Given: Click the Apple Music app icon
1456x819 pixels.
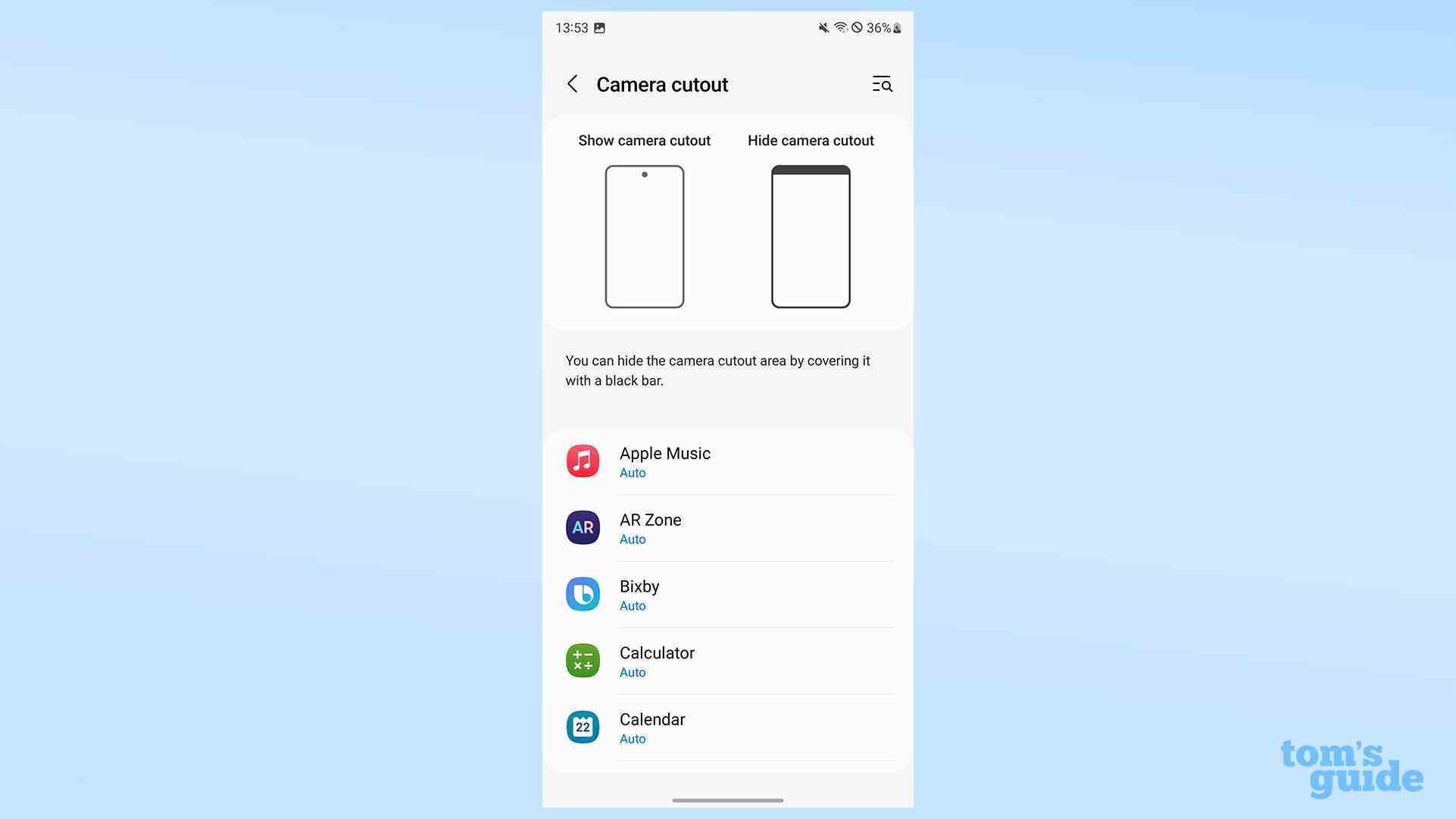Looking at the screenshot, I should point(582,460).
